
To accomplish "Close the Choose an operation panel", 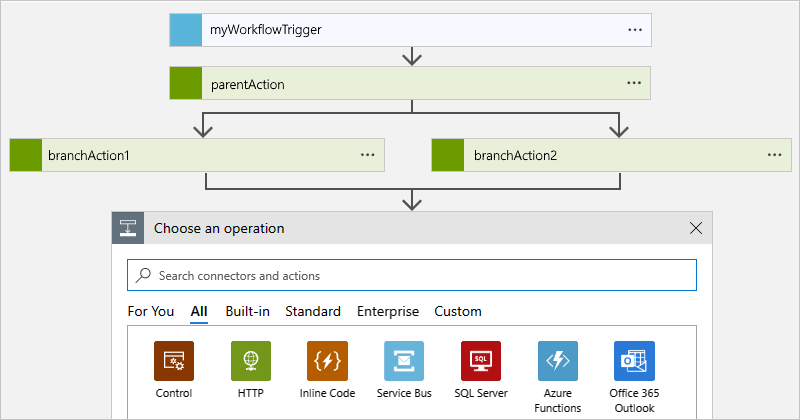I will click(x=696, y=228).
